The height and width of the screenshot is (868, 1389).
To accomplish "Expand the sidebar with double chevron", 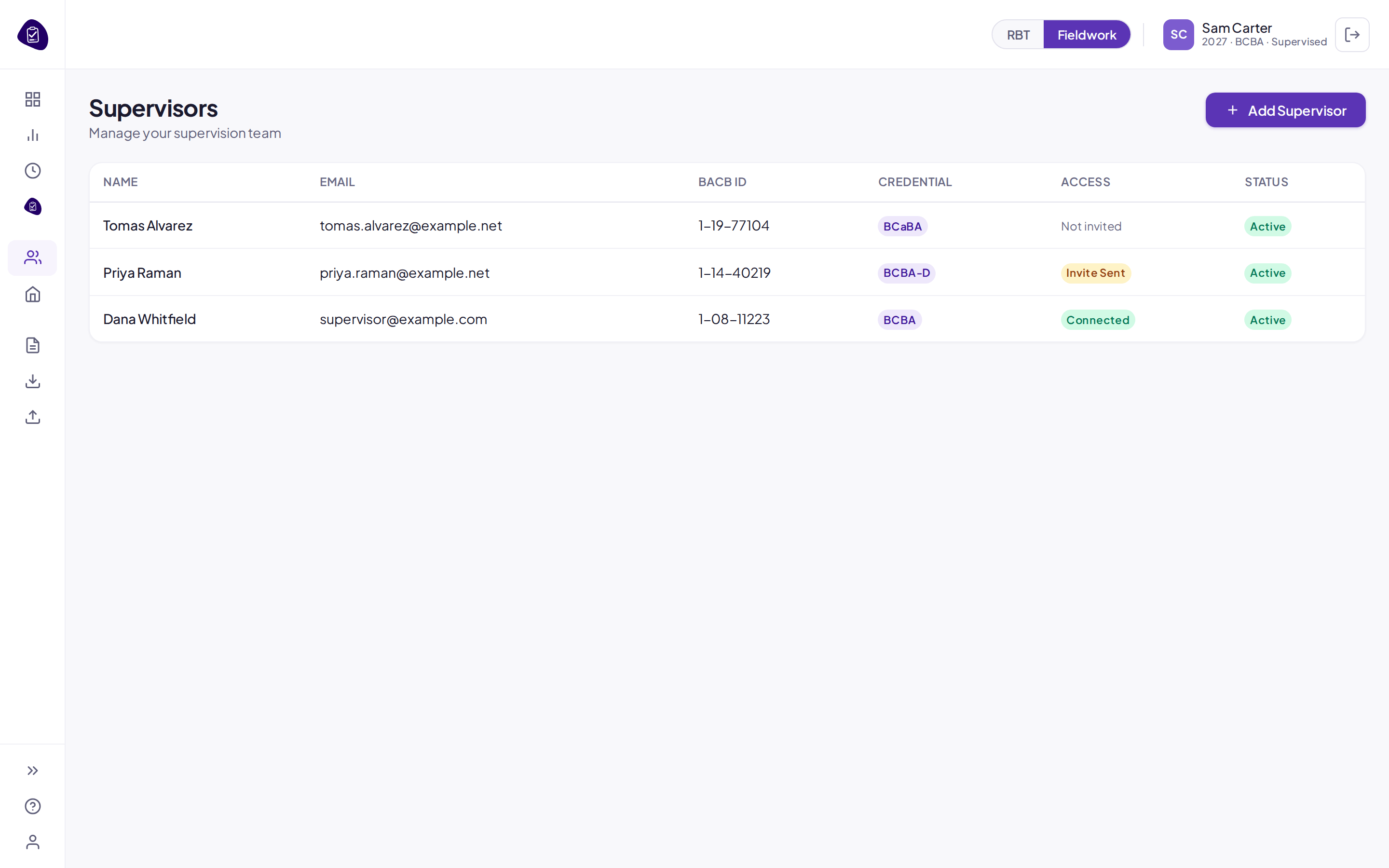I will (x=33, y=771).
